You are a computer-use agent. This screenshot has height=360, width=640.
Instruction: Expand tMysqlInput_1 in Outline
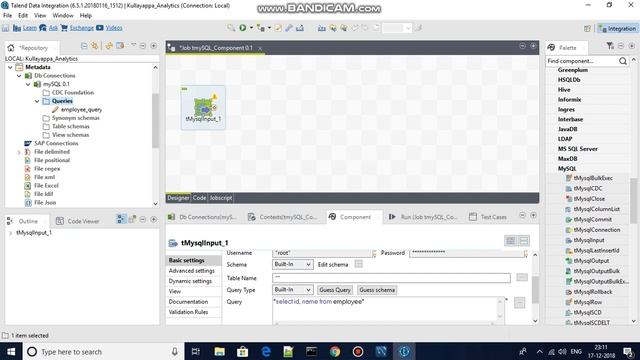coord(10,233)
